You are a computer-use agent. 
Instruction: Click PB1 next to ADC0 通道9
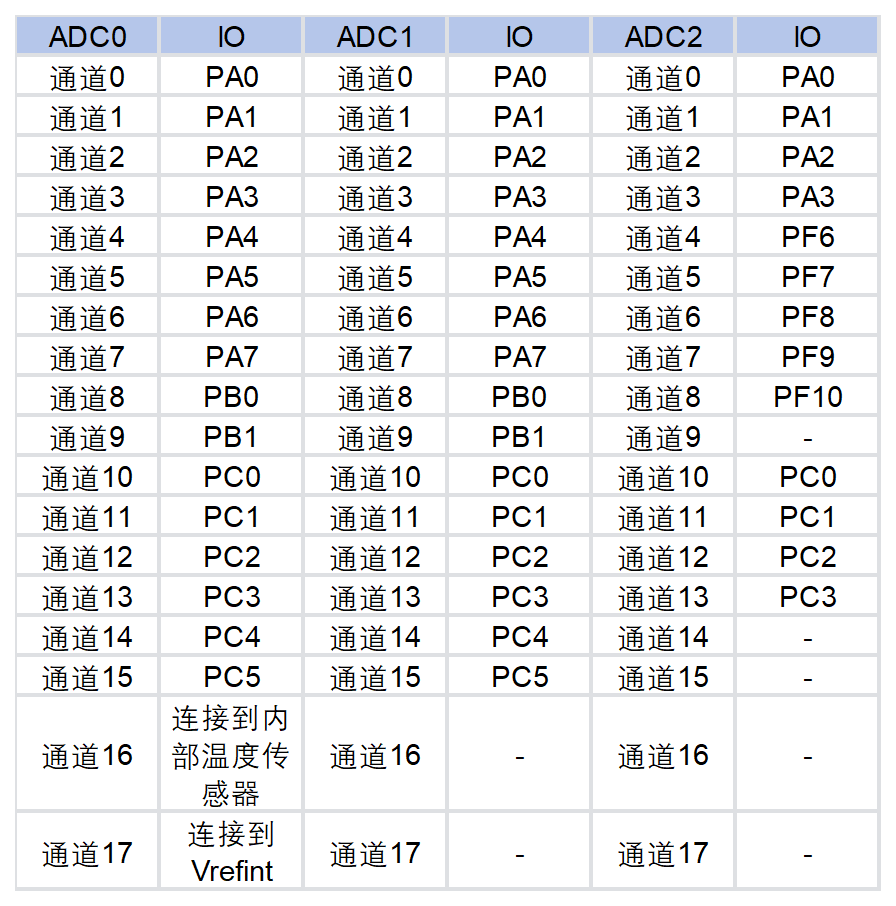pyautogui.click(x=231, y=436)
